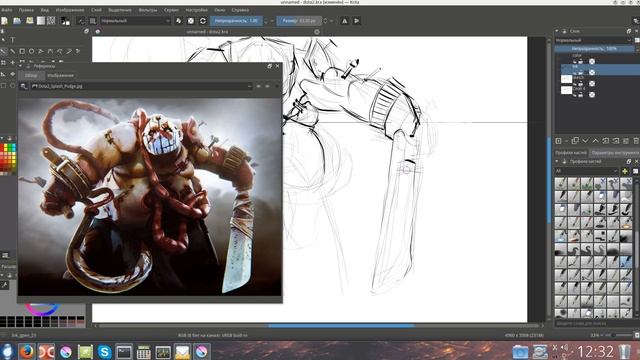Image resolution: width=640 pixels, height=360 pixels.
Task: Open the brush blending mode dropdown in toolbar
Action: coord(135,21)
